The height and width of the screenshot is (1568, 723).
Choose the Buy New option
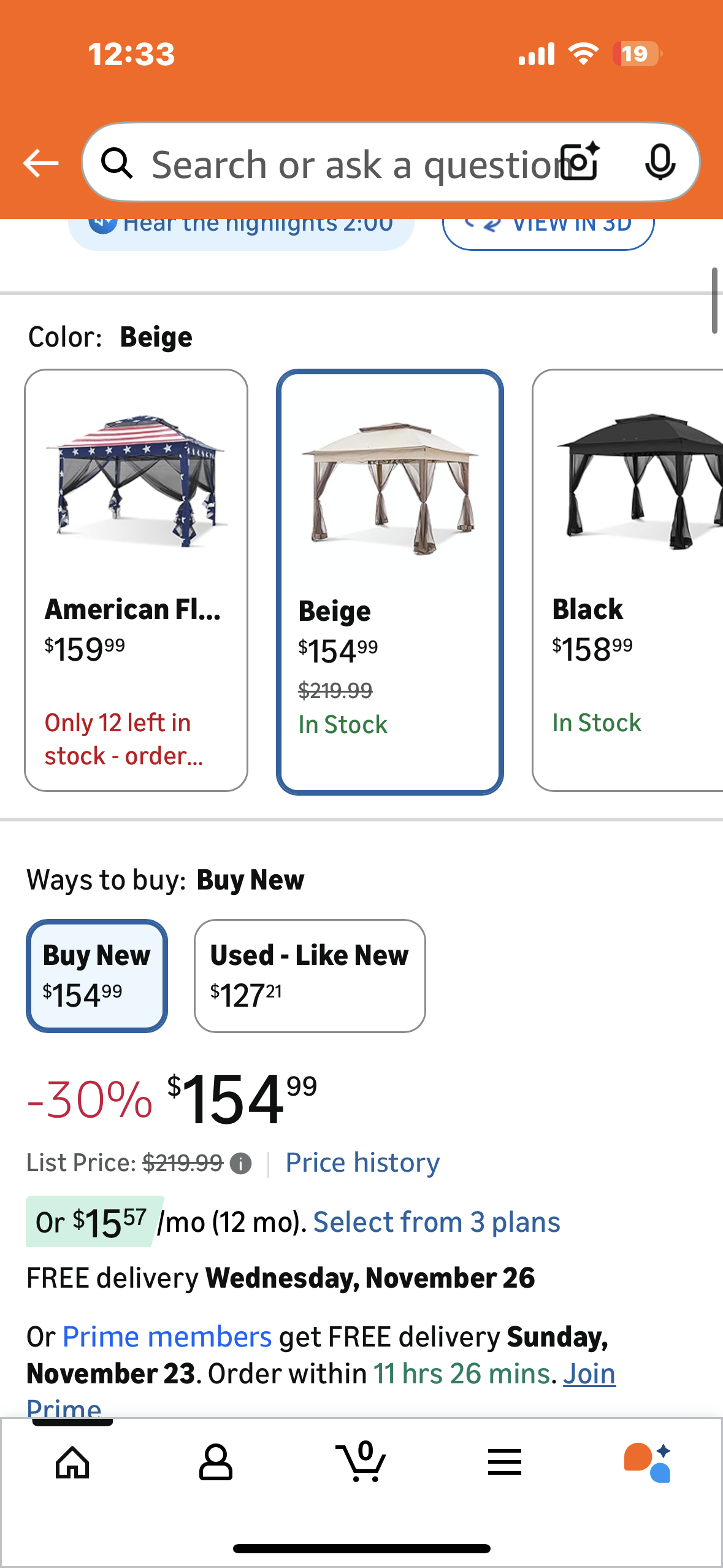[x=97, y=975]
